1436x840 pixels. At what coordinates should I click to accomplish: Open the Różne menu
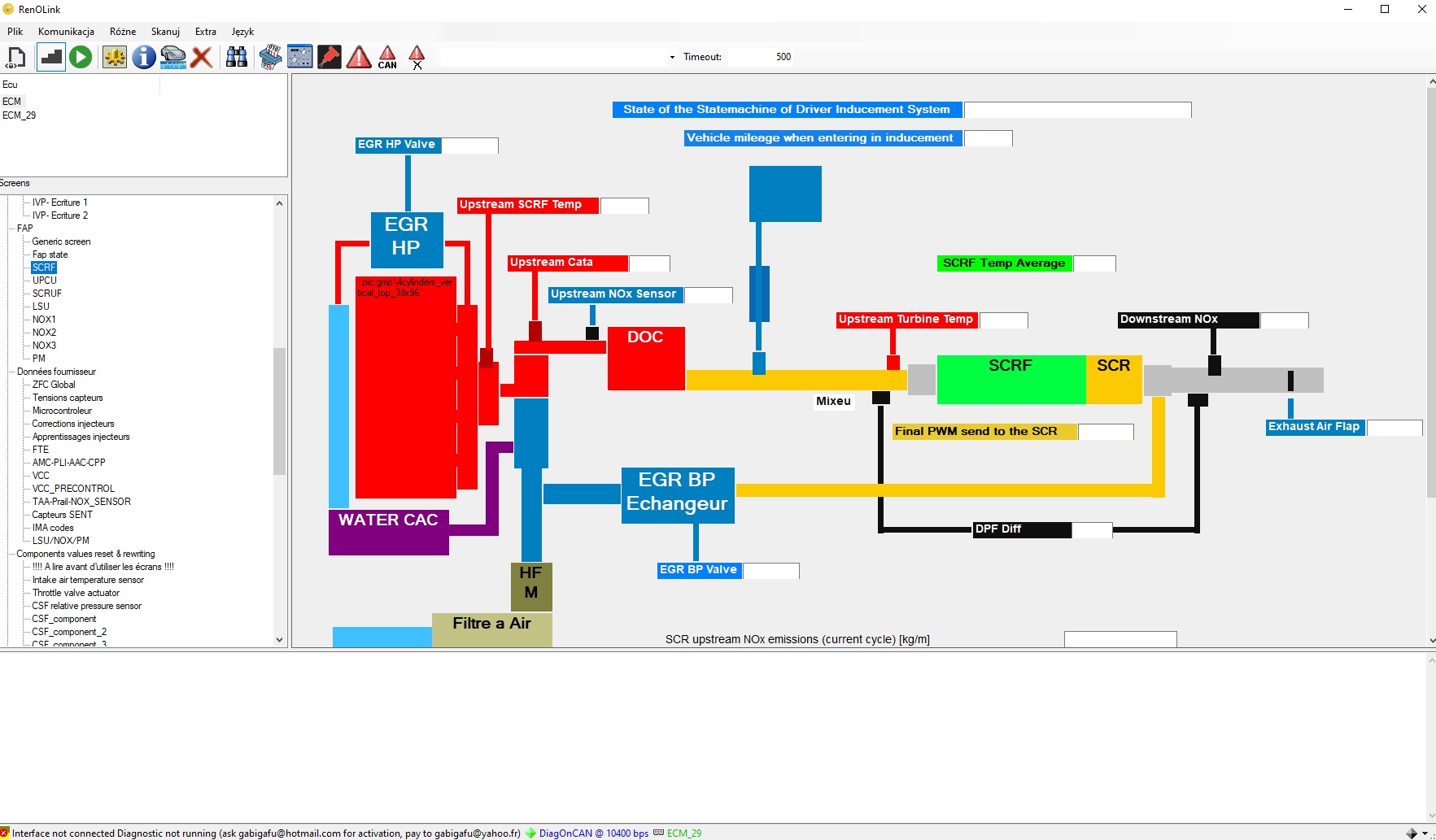(x=123, y=32)
